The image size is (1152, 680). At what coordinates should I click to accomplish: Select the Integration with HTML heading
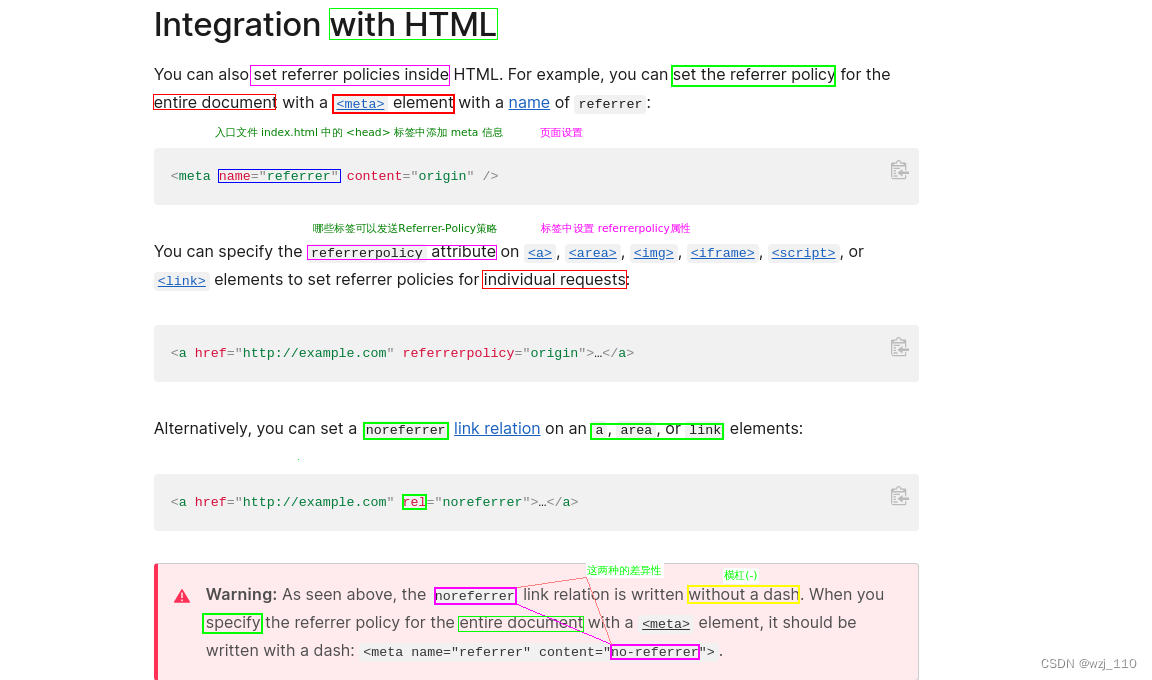coord(325,24)
